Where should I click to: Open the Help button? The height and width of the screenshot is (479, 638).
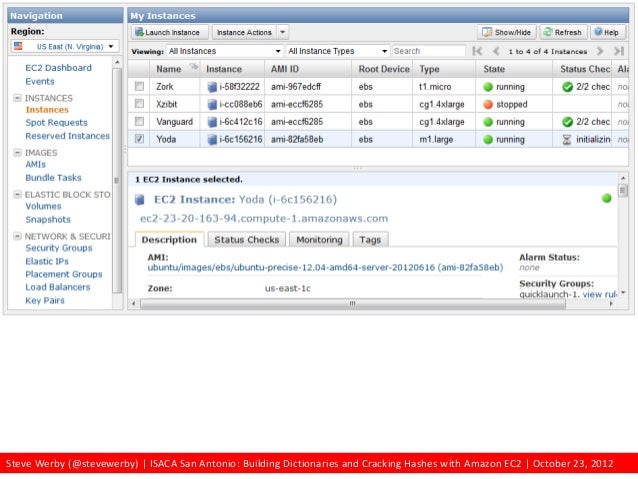[605, 32]
